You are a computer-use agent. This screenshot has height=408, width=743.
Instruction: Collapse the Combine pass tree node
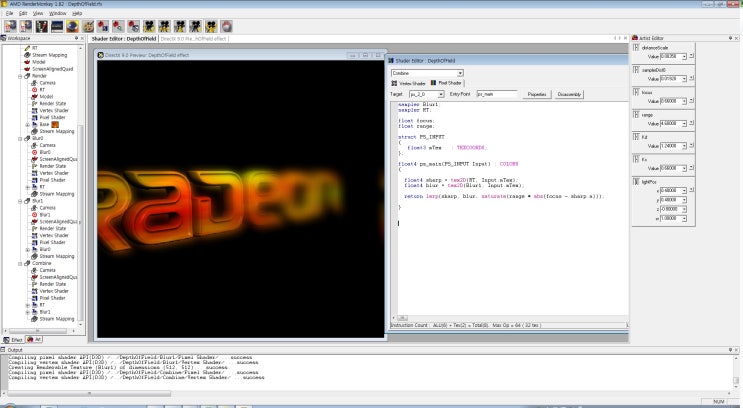[21, 263]
